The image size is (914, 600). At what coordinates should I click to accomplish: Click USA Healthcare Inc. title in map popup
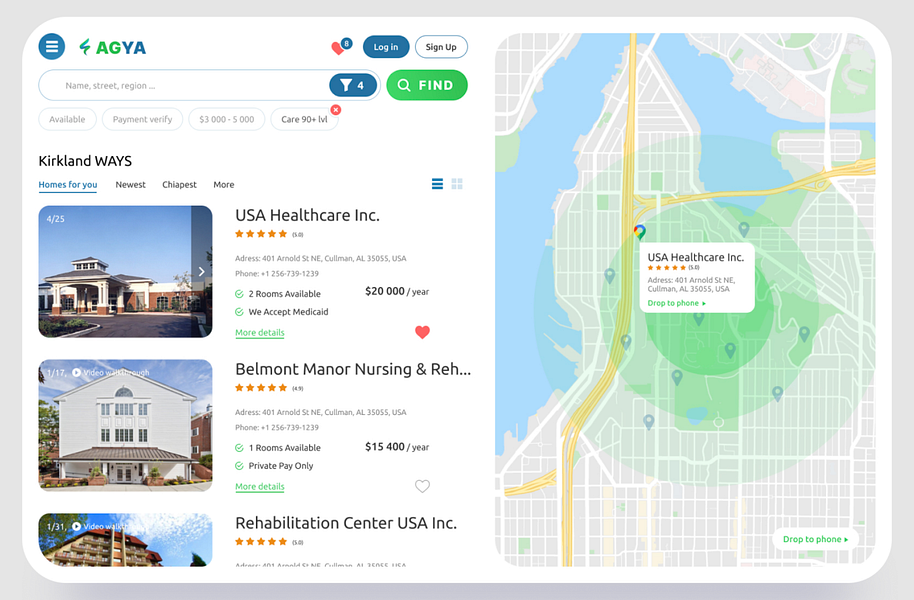coord(695,257)
